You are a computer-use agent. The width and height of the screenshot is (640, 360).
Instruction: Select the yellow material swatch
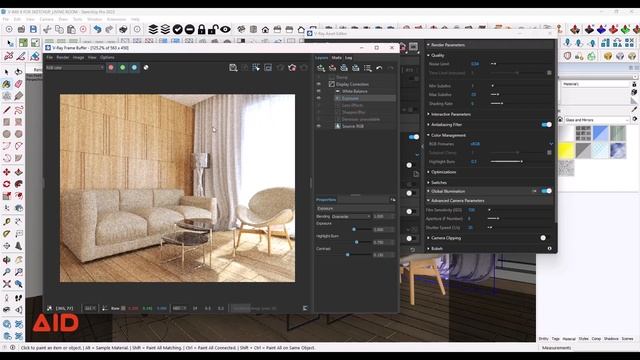(x=566, y=150)
